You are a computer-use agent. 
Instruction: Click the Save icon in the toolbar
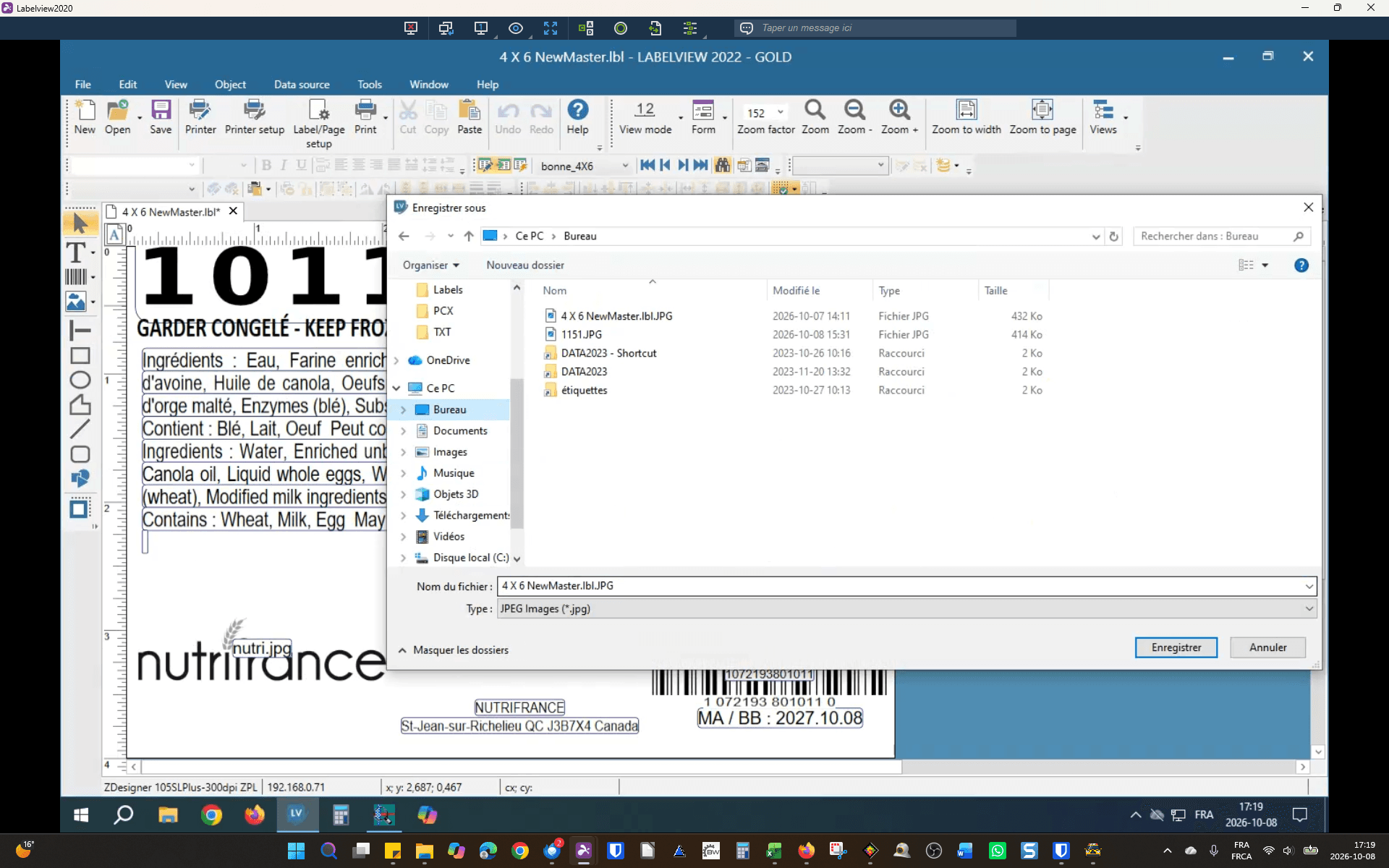161,117
